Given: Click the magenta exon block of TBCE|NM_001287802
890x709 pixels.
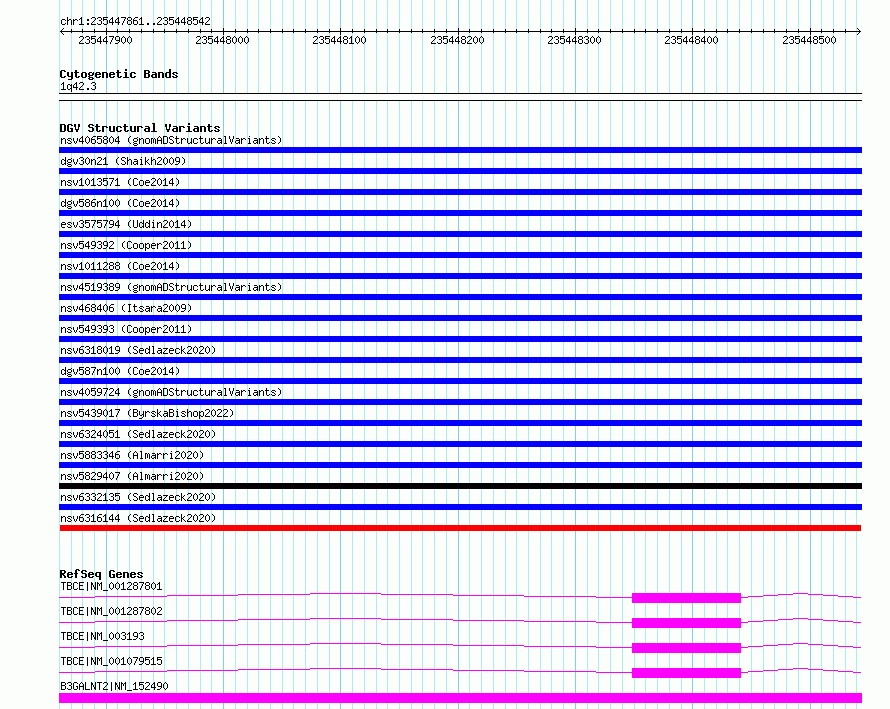Looking at the screenshot, I should tap(686, 623).
